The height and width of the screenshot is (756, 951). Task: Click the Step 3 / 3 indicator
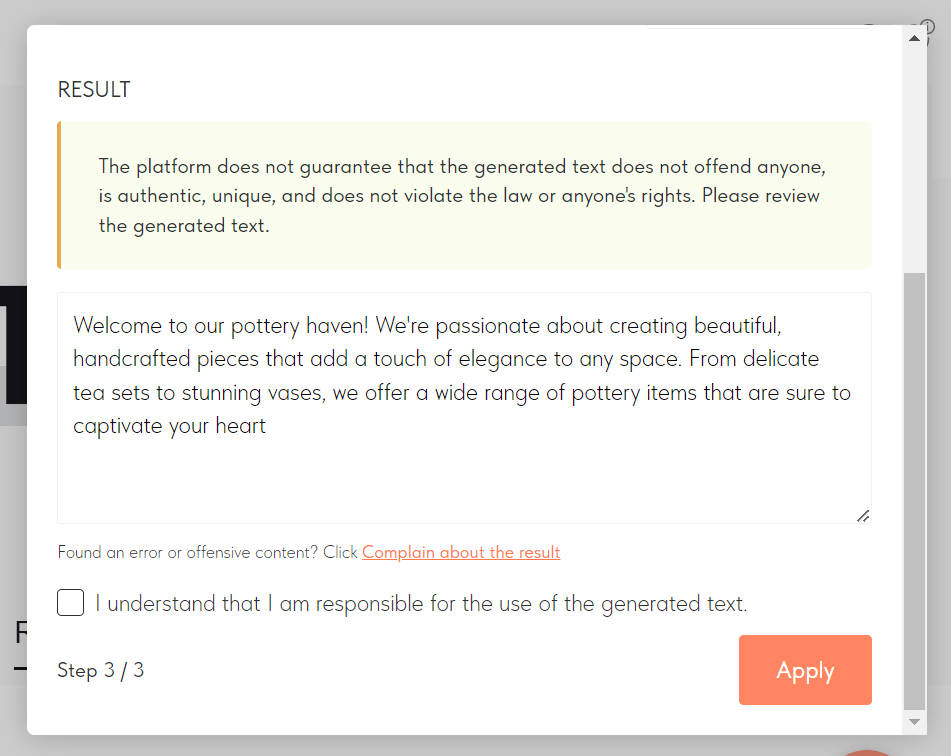click(x=100, y=670)
